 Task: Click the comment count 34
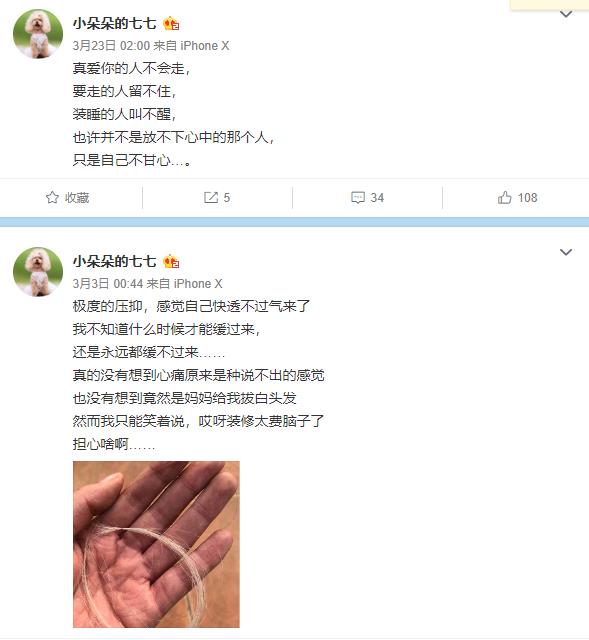[377, 198]
